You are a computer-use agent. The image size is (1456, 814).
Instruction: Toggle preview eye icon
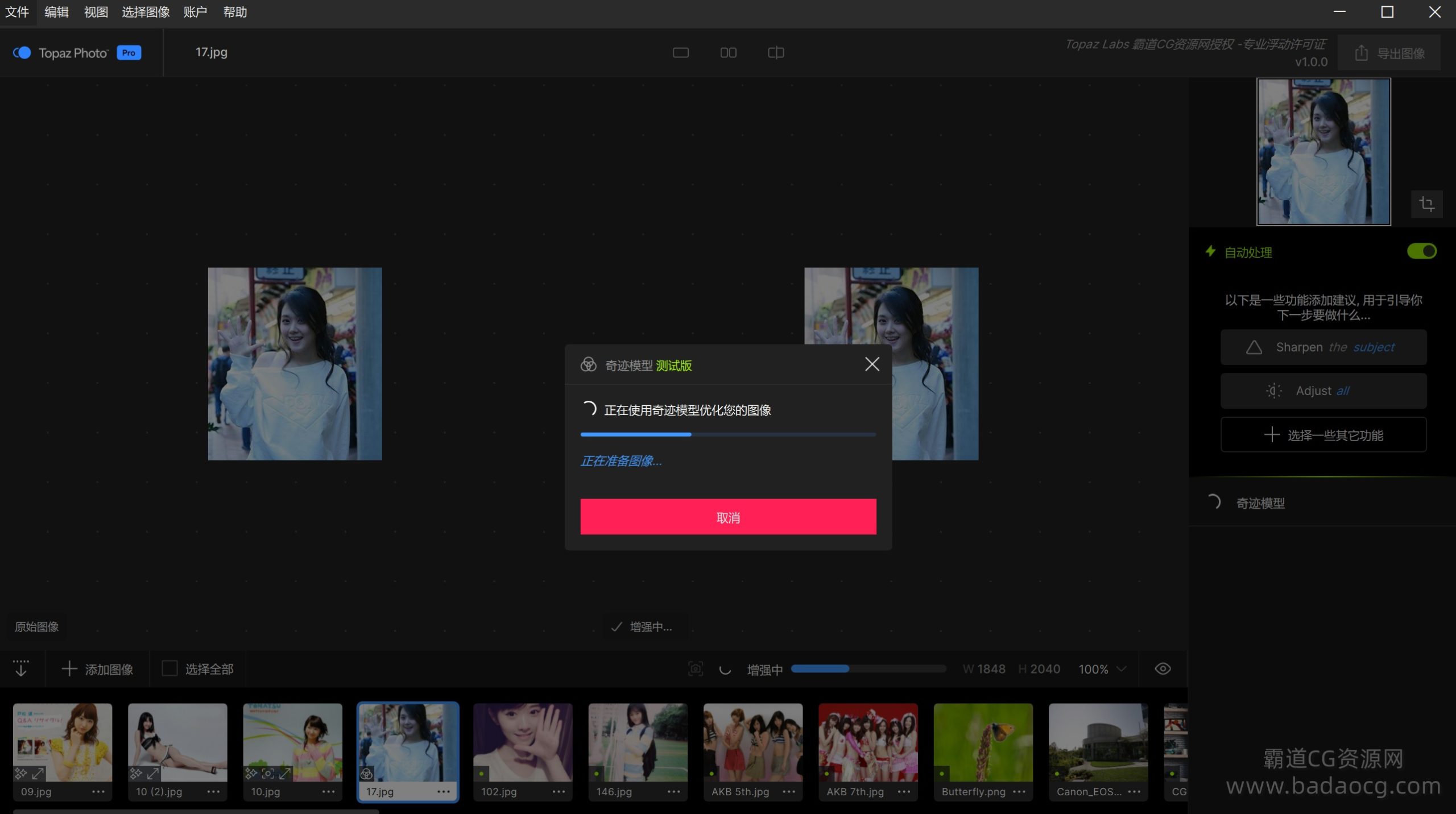[x=1163, y=669]
